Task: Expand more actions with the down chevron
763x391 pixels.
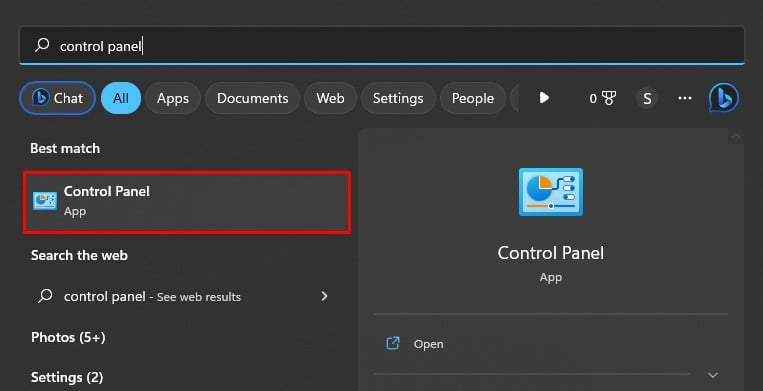Action: pyautogui.click(x=713, y=375)
